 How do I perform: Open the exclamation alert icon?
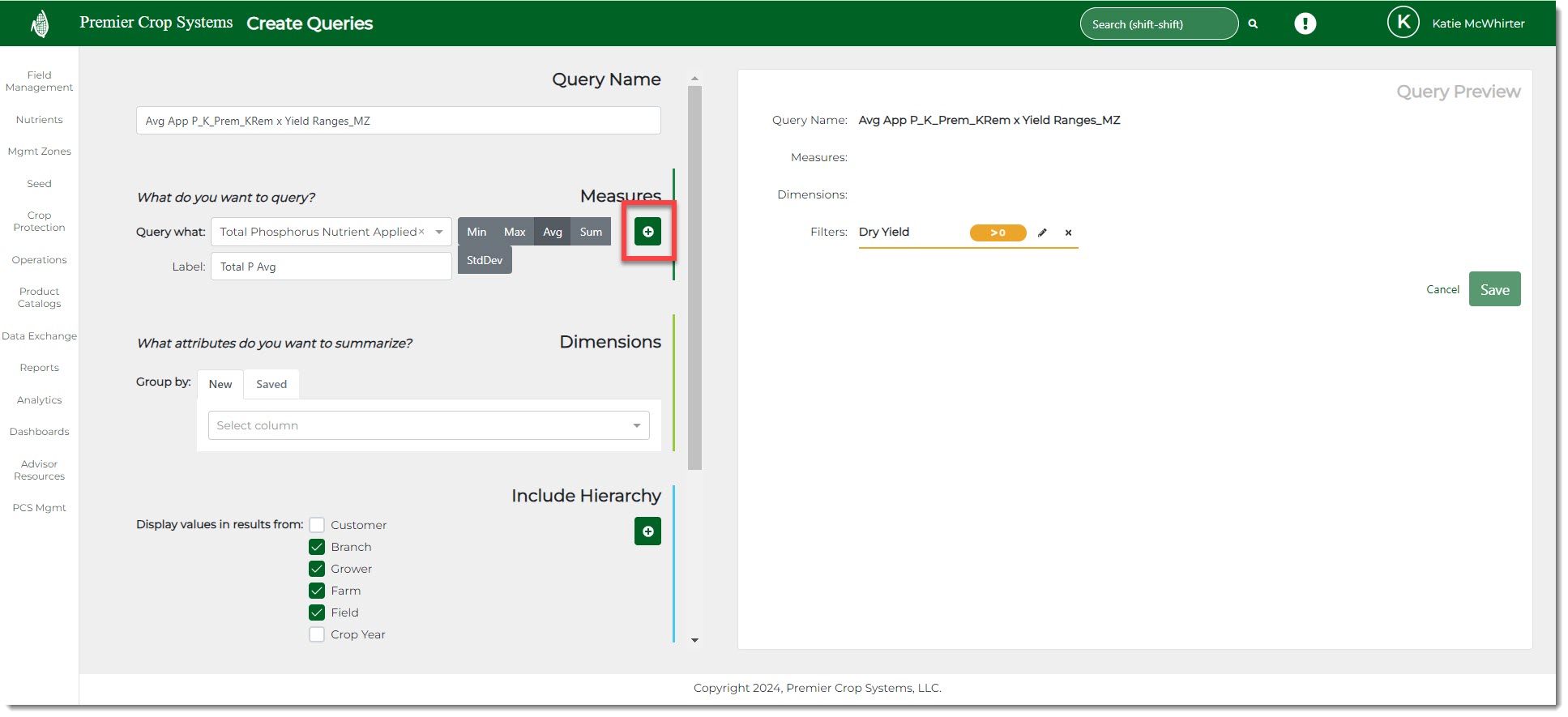[1305, 23]
